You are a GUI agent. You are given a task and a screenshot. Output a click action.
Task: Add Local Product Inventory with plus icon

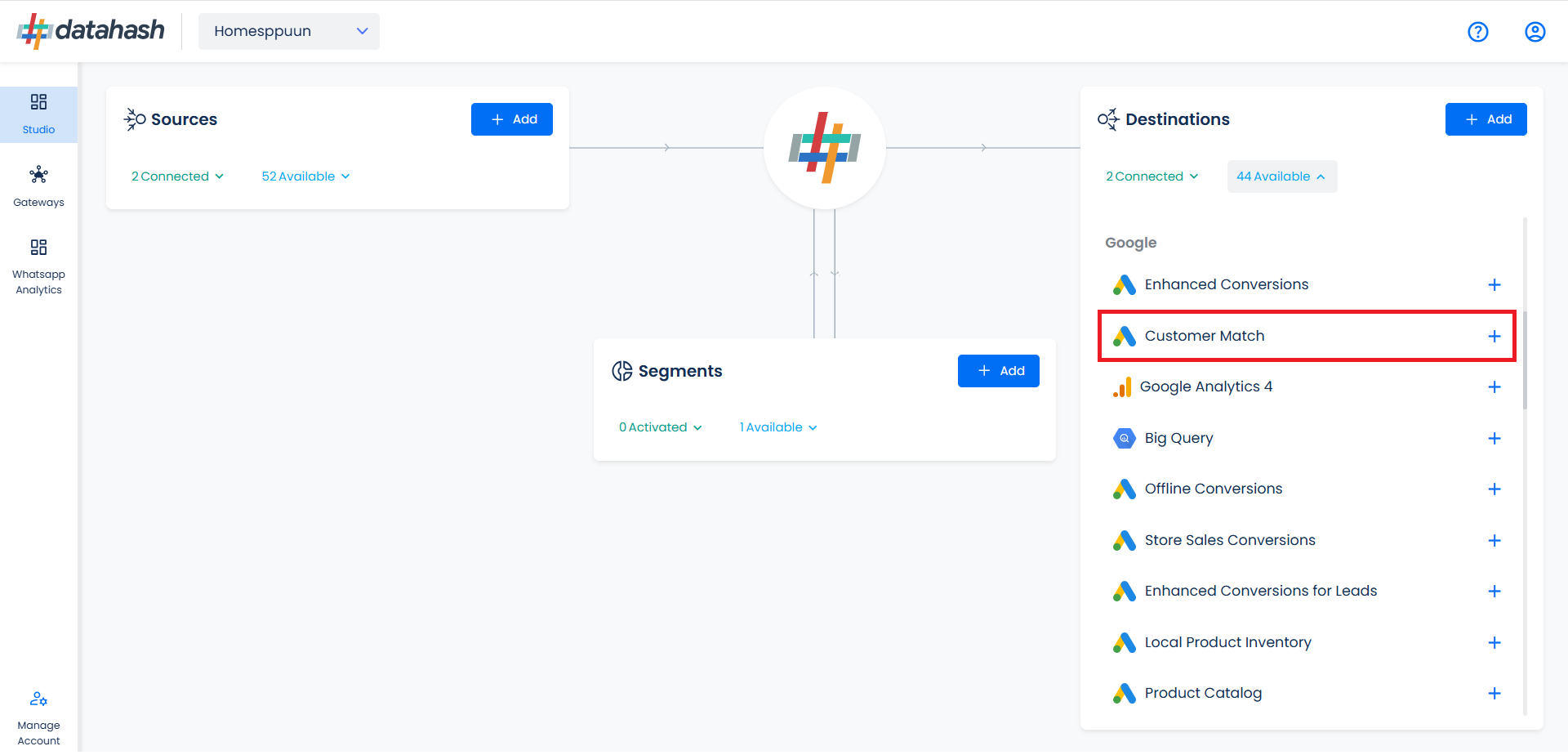(x=1494, y=642)
